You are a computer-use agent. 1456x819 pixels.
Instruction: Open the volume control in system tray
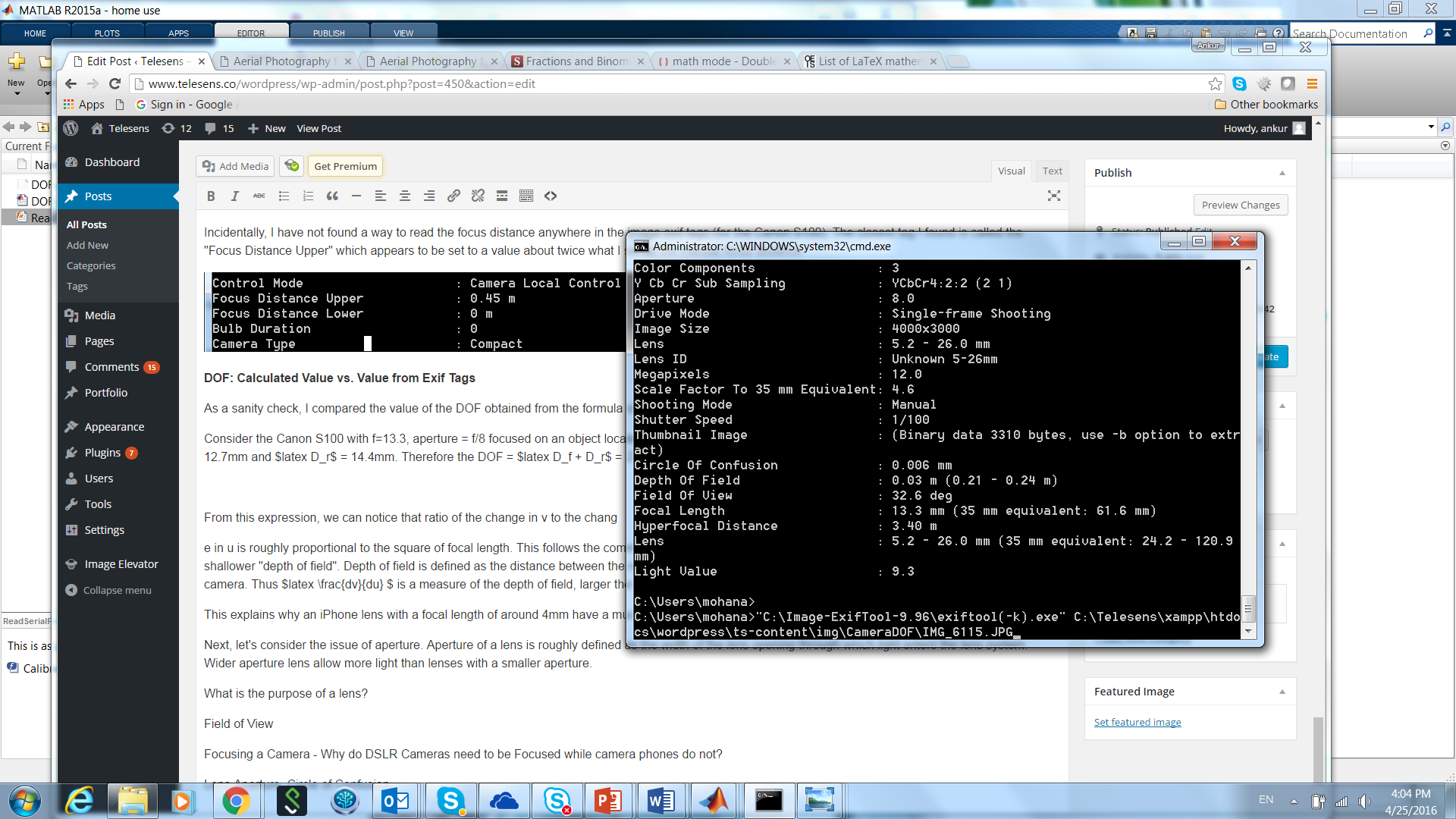(1364, 801)
